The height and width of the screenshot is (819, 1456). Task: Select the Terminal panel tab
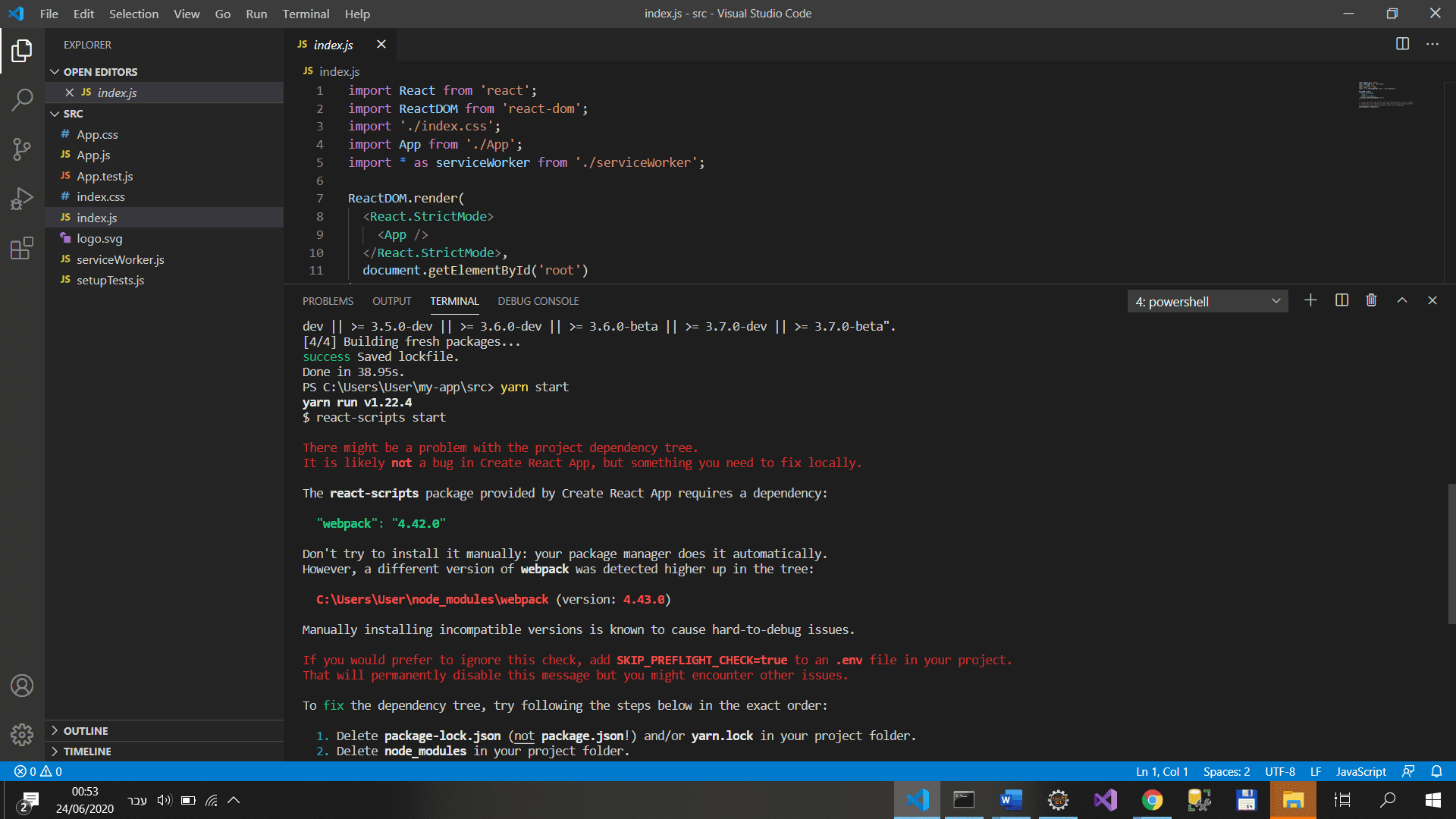click(x=454, y=301)
